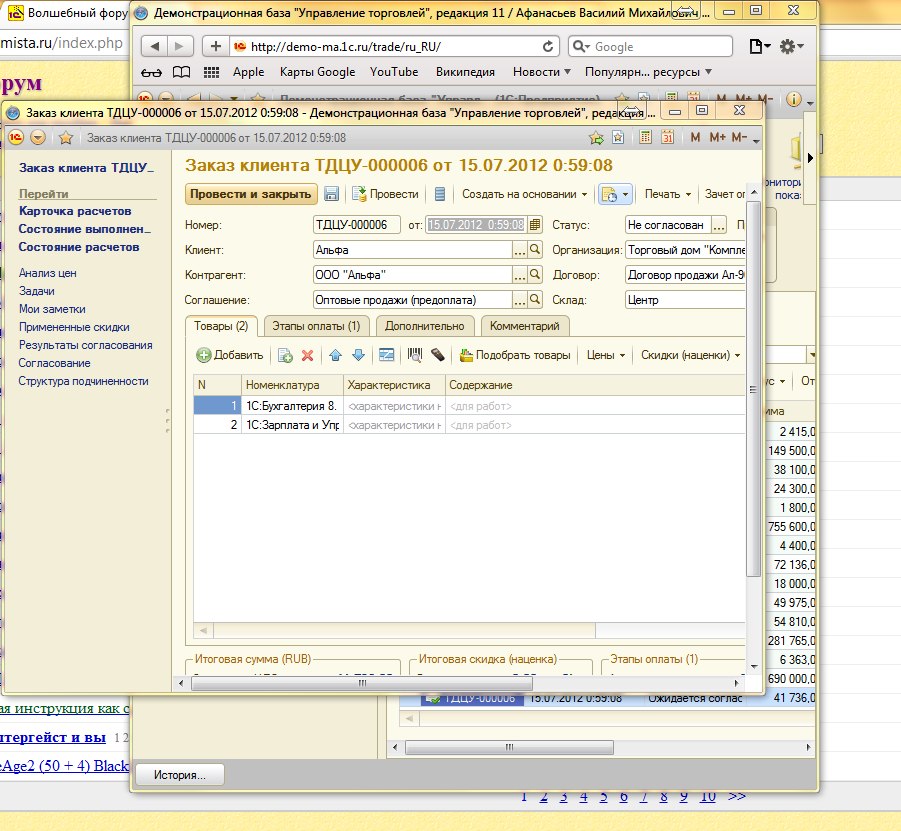Viewport: 901px width, 831px height.
Task: Delete the row with the red X icon
Action: tap(307, 355)
